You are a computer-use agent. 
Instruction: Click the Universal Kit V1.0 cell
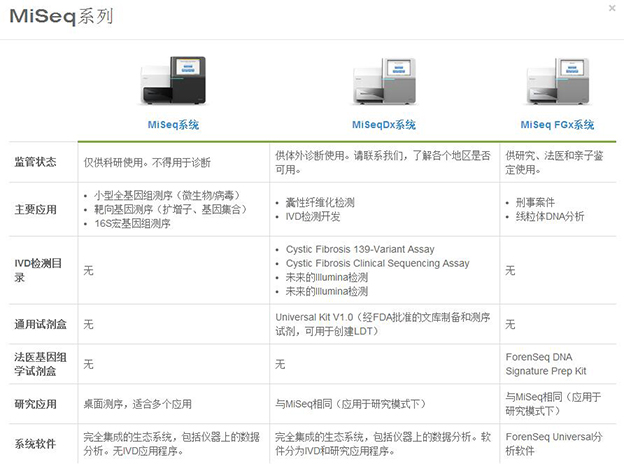[x=382, y=324]
